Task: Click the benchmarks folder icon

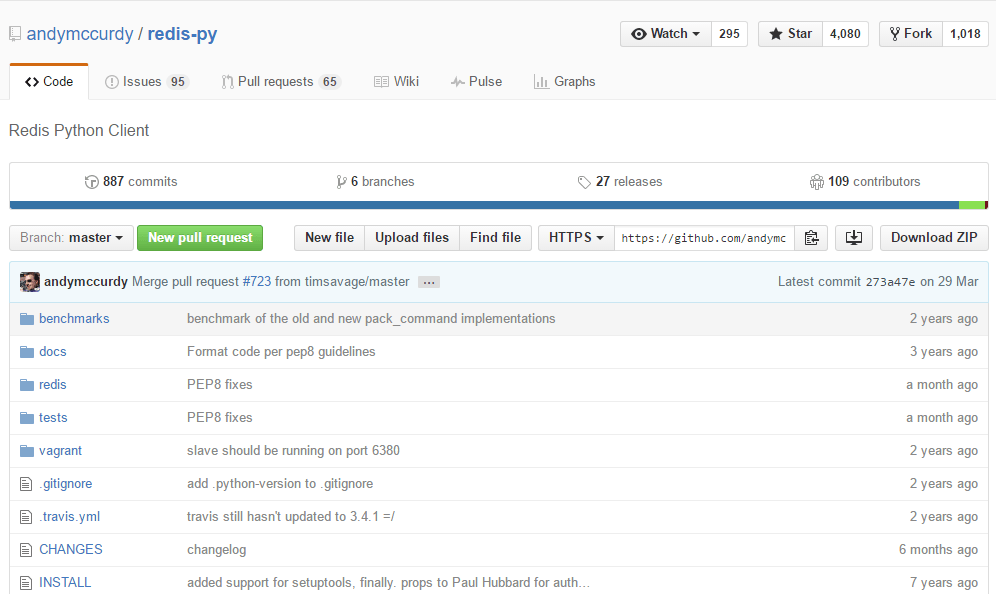Action: pos(27,319)
